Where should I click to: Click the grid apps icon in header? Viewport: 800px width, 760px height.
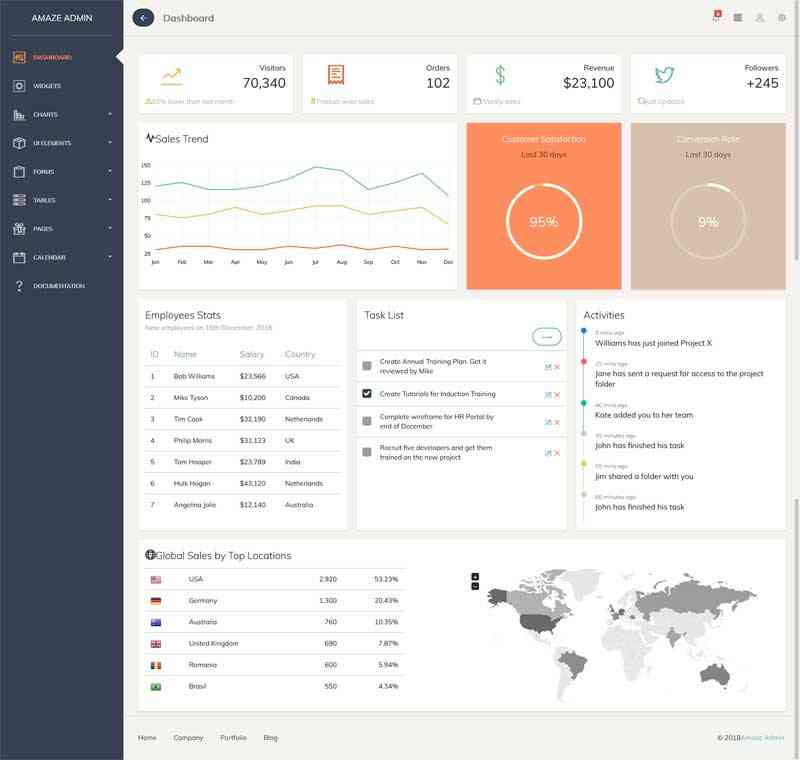pyautogui.click(x=738, y=17)
